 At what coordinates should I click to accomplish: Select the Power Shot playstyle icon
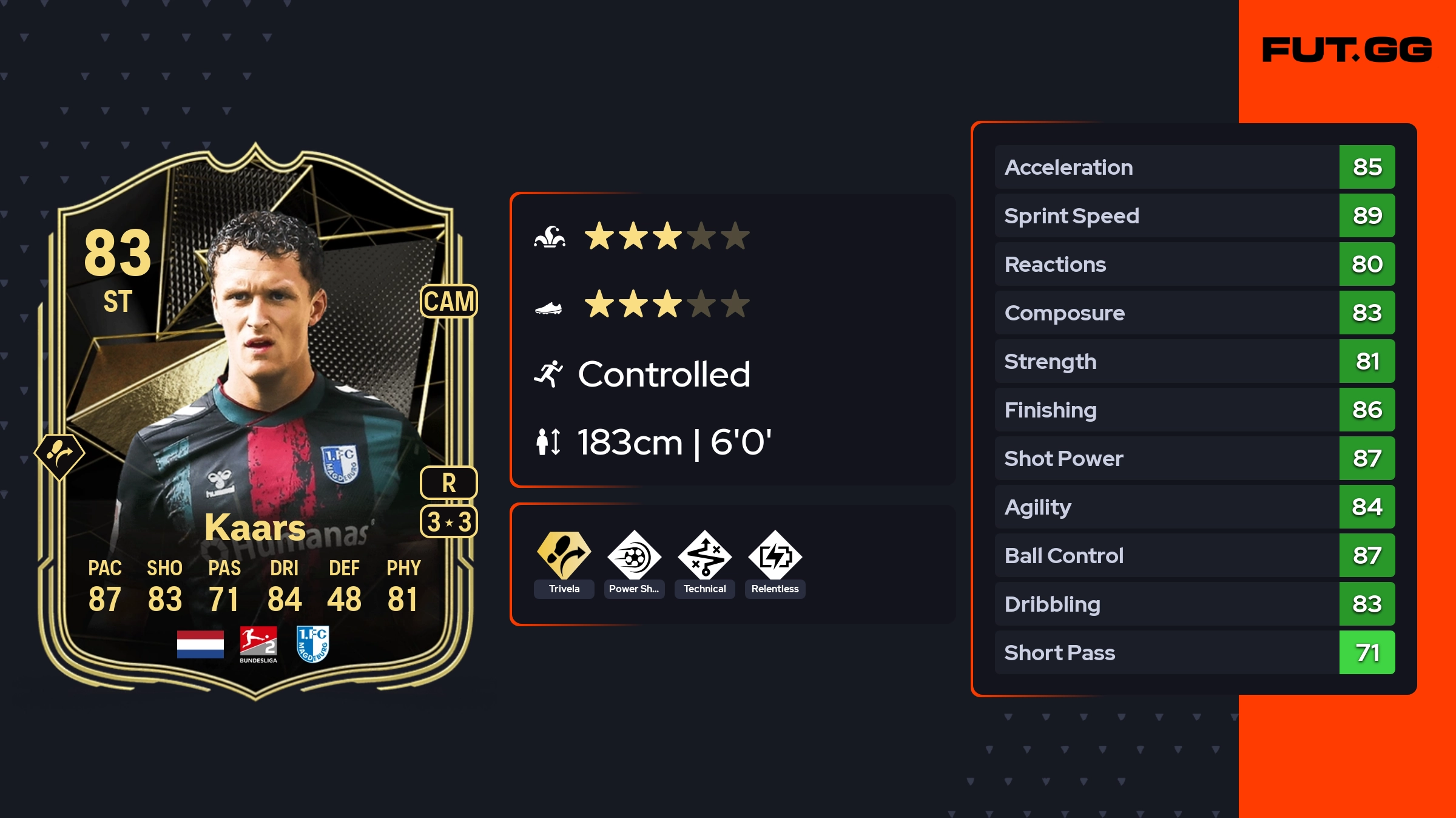click(634, 555)
